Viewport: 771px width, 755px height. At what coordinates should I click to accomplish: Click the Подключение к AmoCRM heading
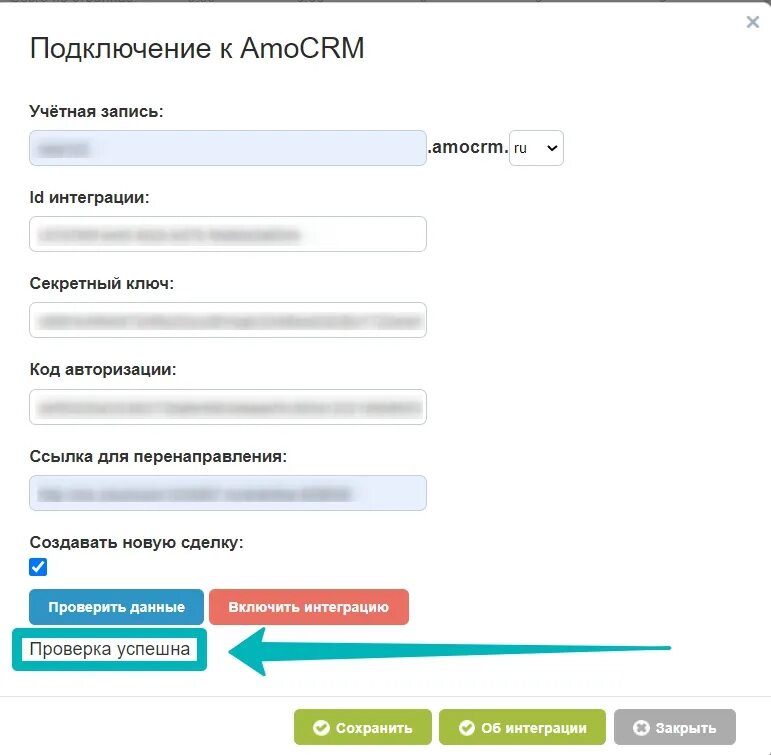point(197,48)
